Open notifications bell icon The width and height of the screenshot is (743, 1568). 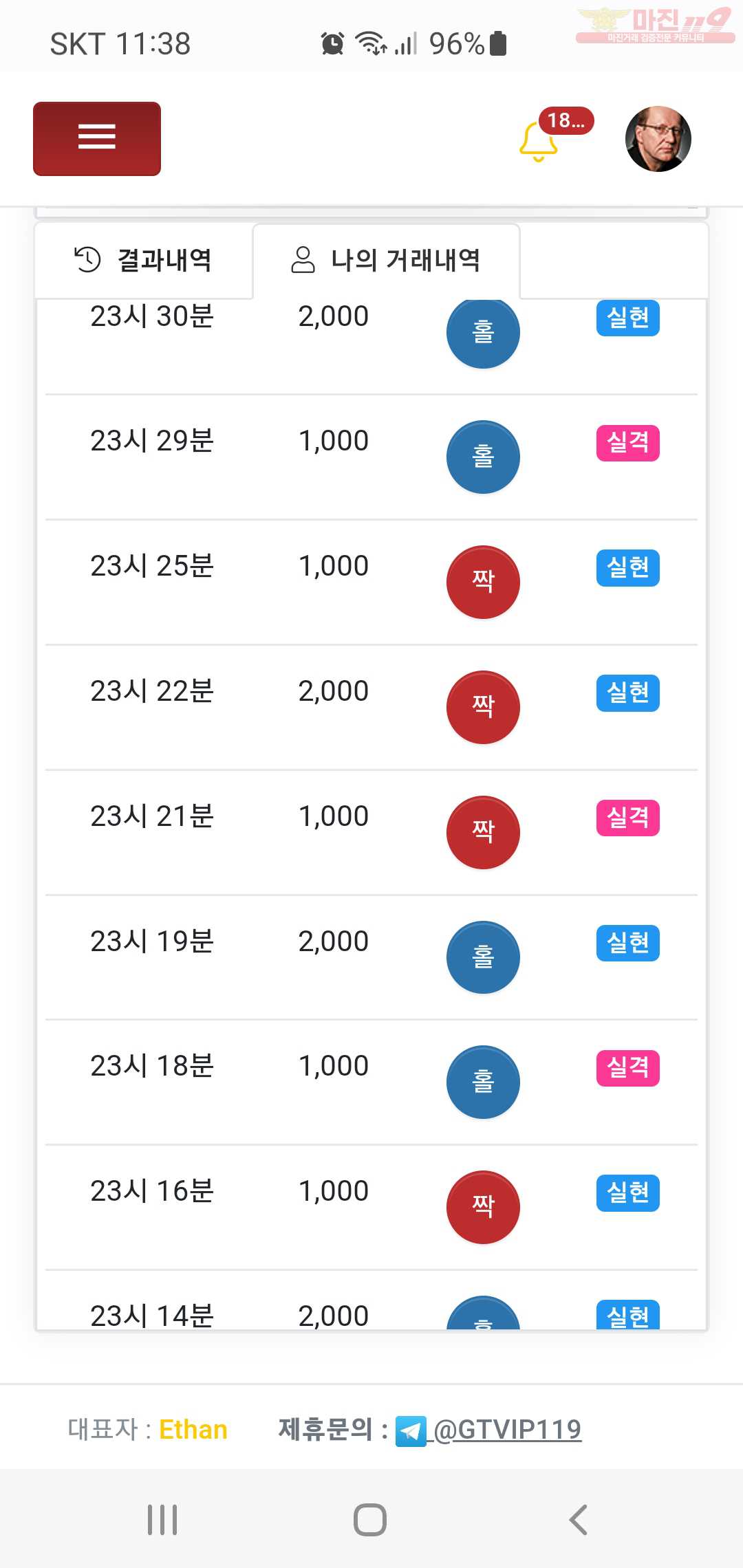pyautogui.click(x=538, y=141)
